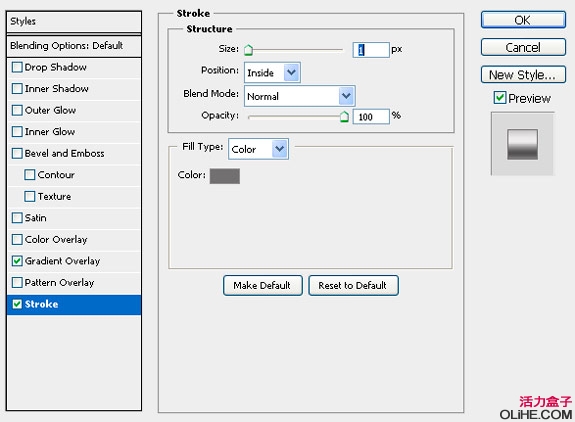The width and height of the screenshot is (575, 422).
Task: Open the Styles panel header
Action: click(x=74, y=21)
